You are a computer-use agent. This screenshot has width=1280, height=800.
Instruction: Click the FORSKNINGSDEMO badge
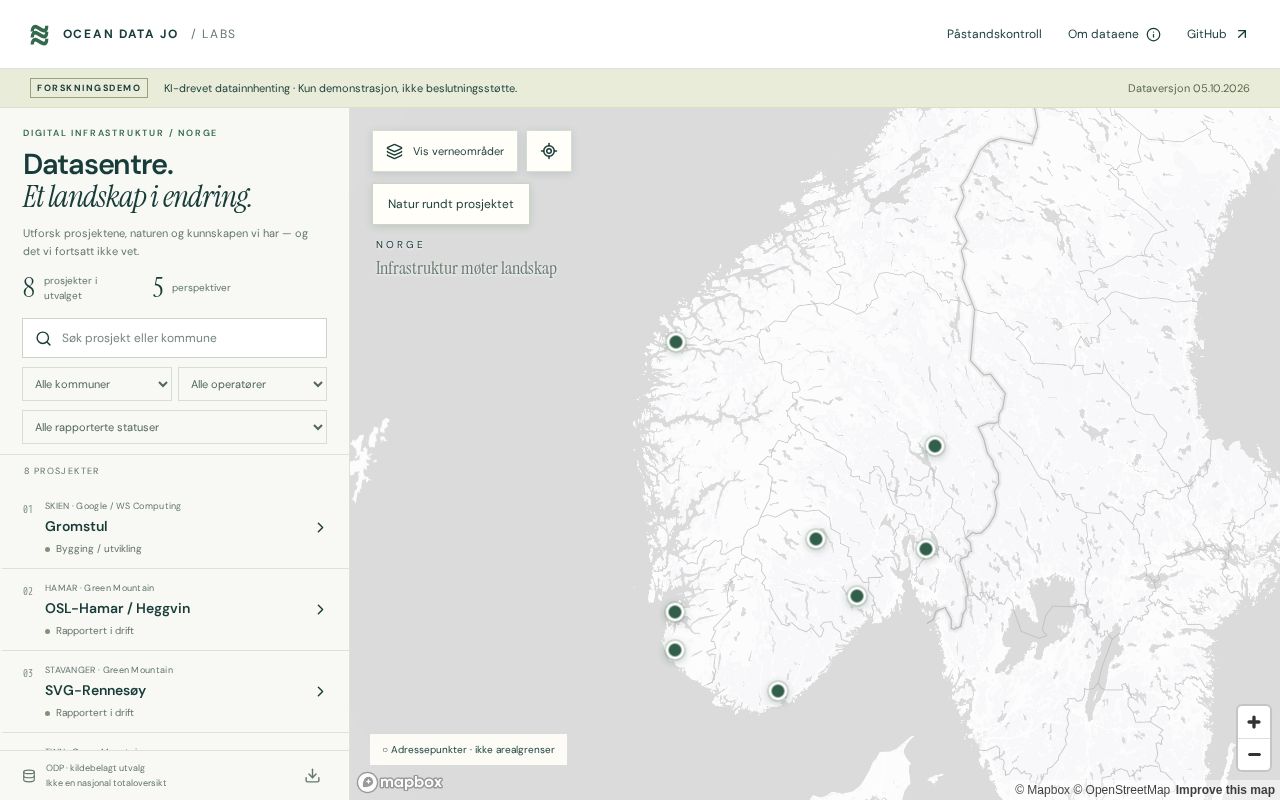[89, 88]
